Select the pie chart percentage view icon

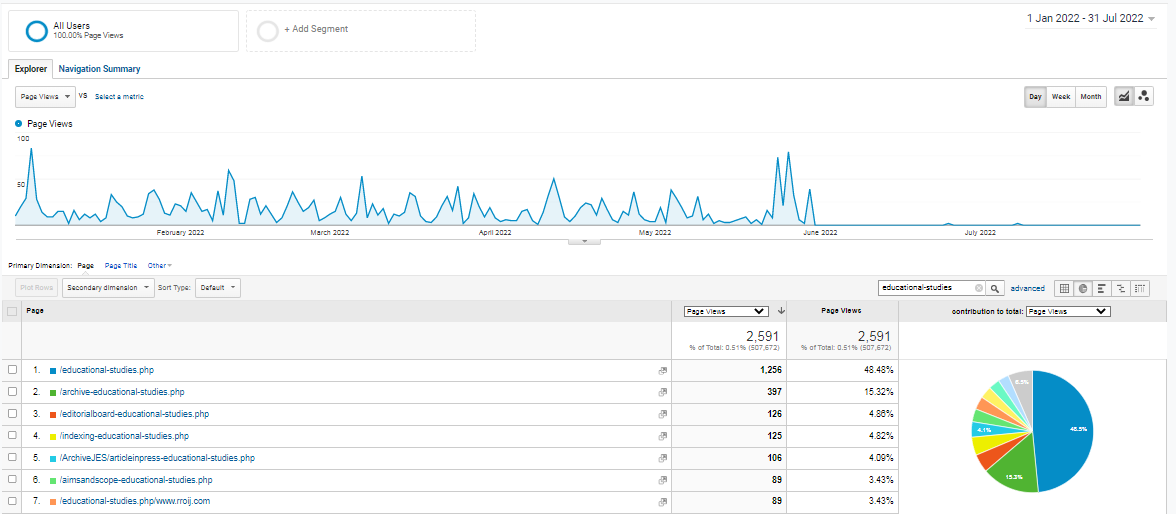point(1083,288)
